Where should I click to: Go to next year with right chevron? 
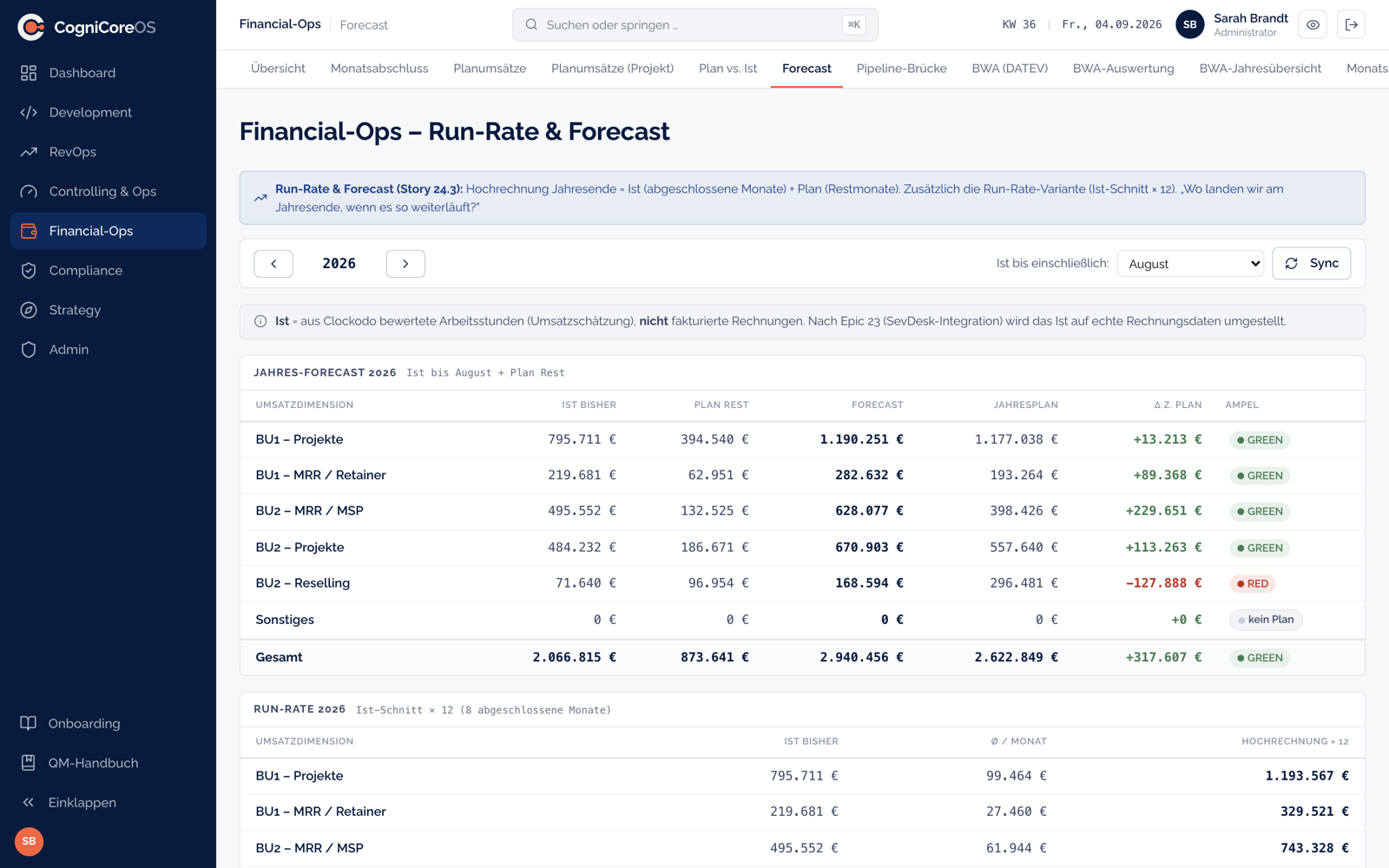[x=405, y=264]
